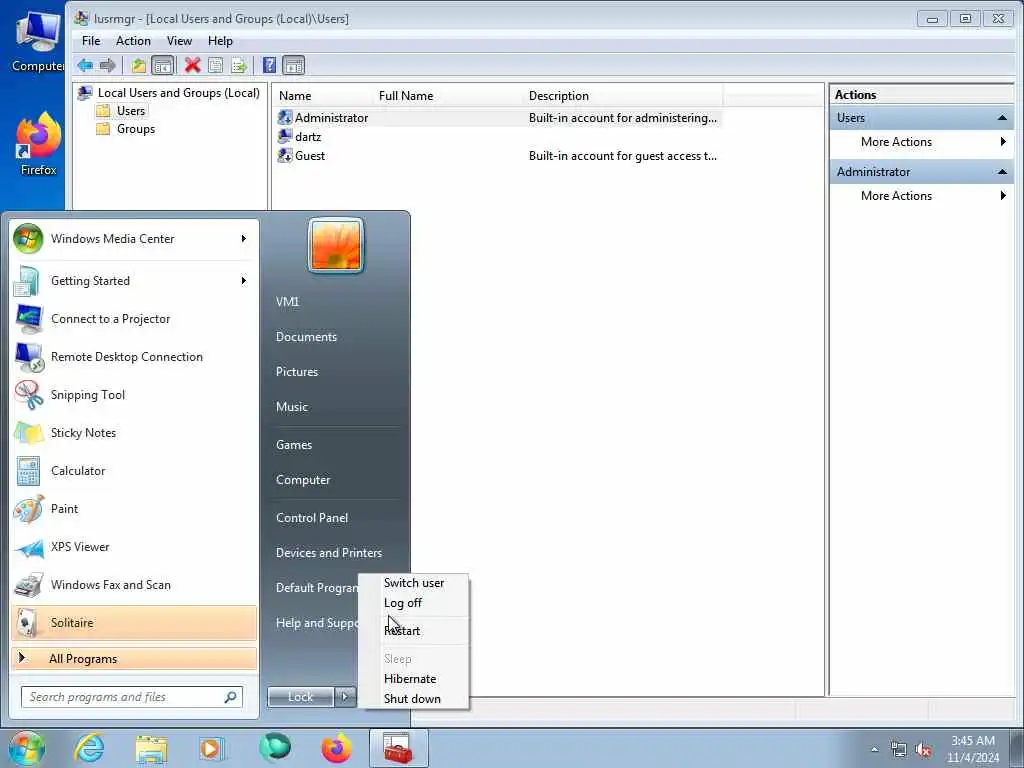Select Local Users and Groups (Local) root

pyautogui.click(x=178, y=93)
